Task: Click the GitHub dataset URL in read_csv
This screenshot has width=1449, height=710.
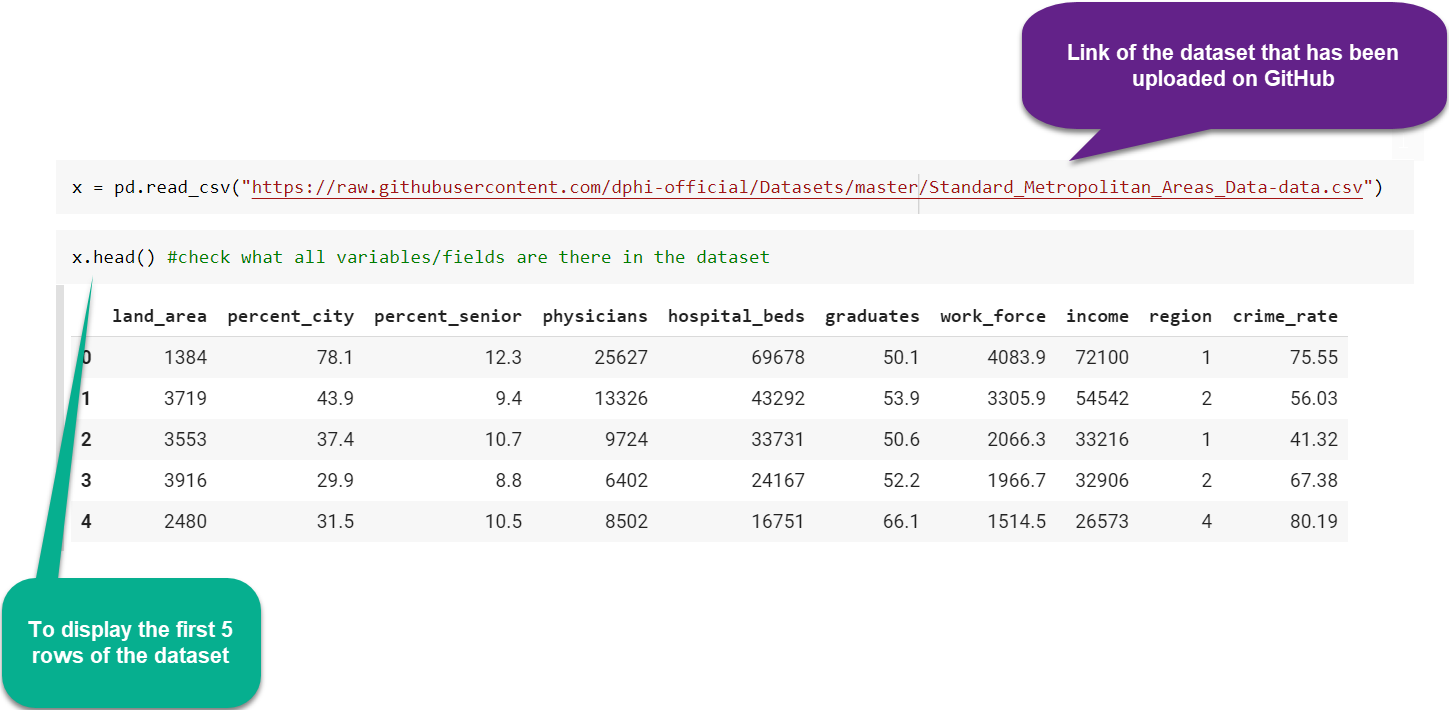Action: (x=807, y=187)
